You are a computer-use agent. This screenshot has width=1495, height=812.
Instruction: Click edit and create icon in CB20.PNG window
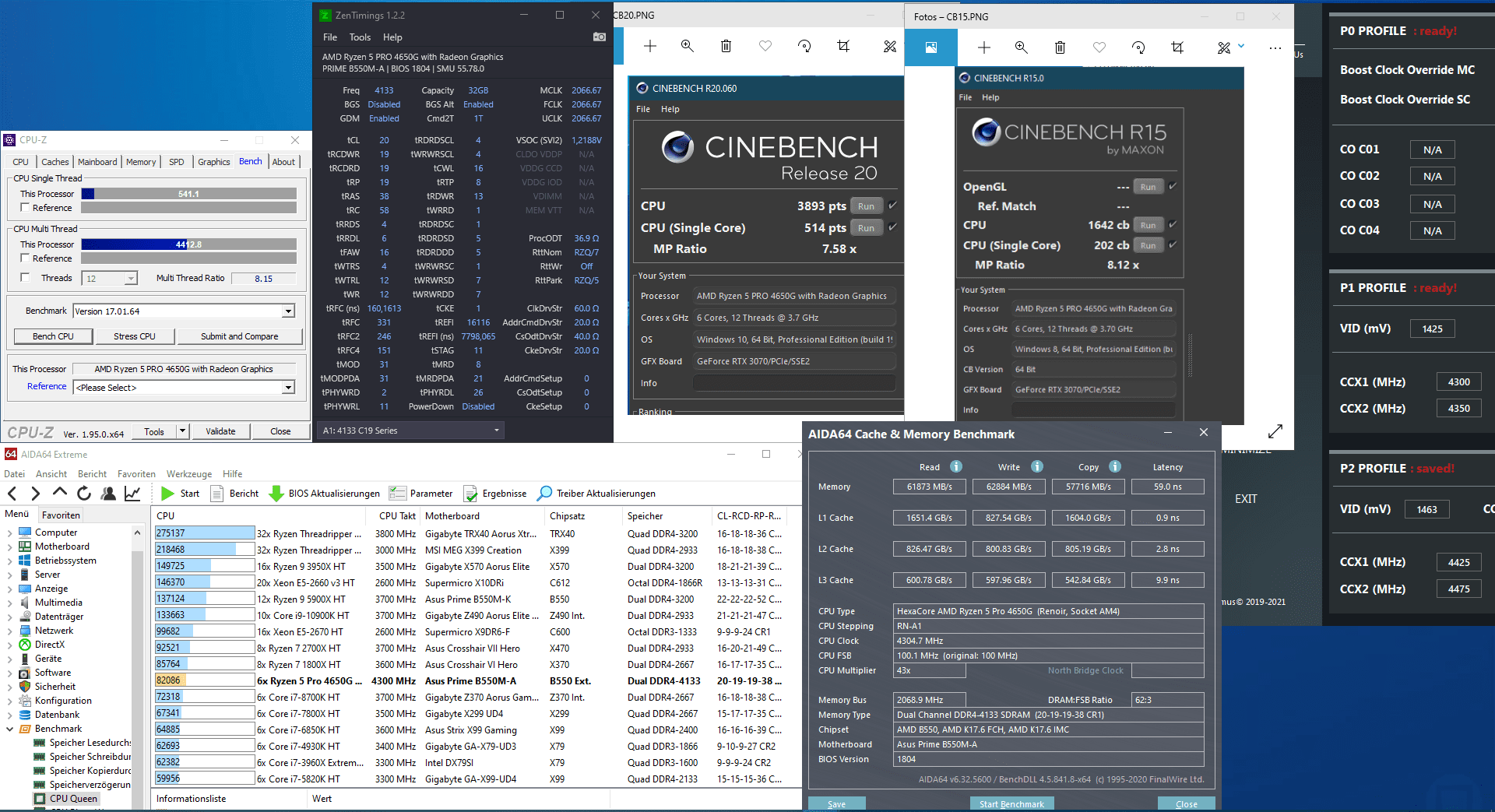pos(890,46)
